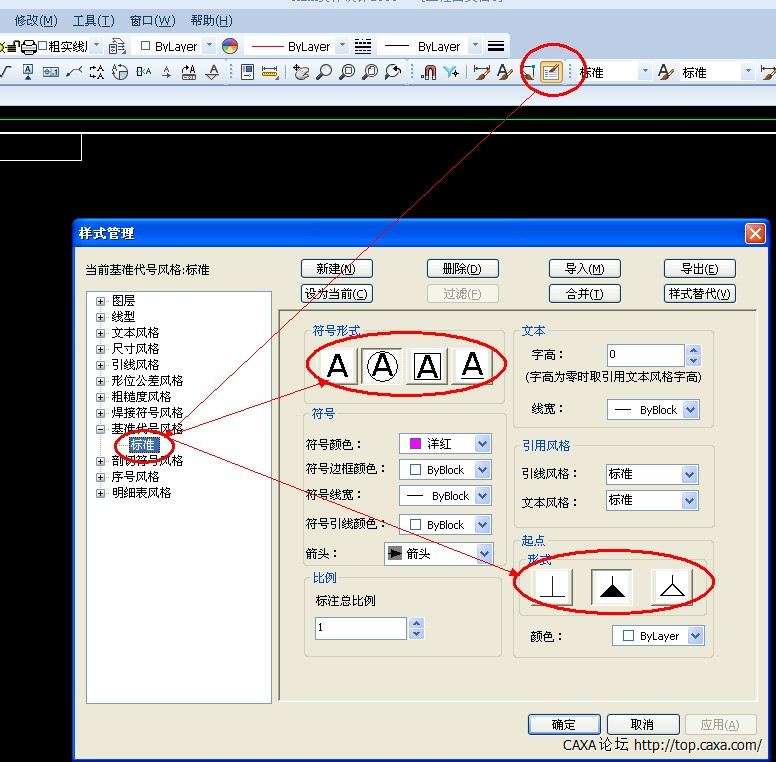Viewport: 776px width, 762px height.
Task: Choose the boxed A symbol form
Action: click(427, 366)
